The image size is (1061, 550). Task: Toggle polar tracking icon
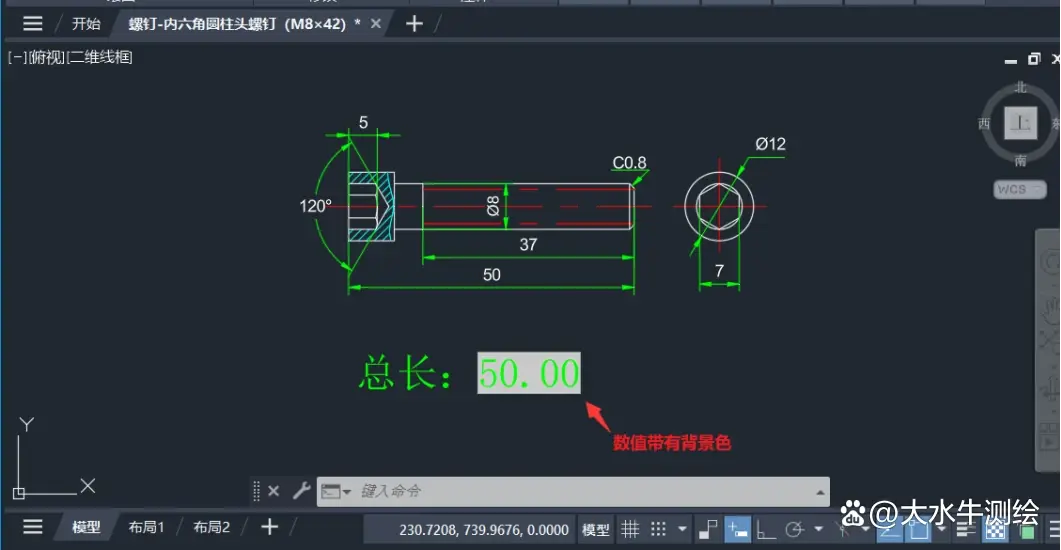tap(794, 529)
